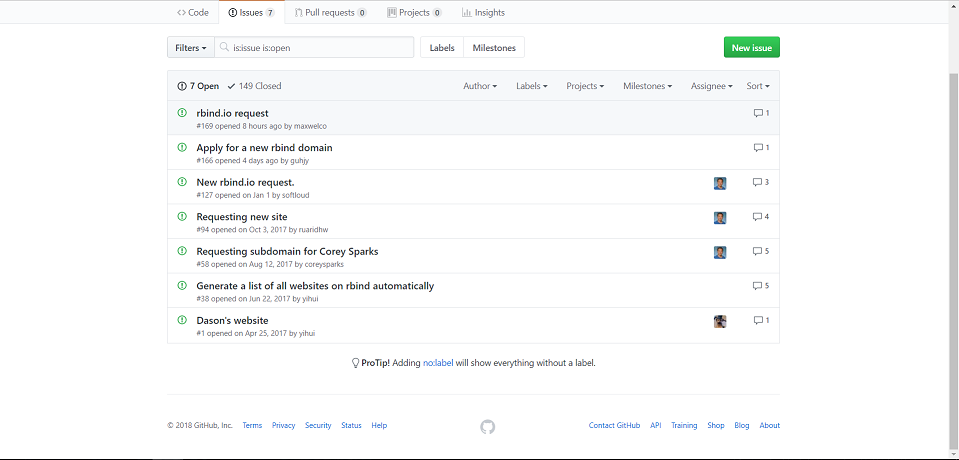Image resolution: width=959 pixels, height=460 pixels.
Task: Open issue 'Apply for a new rbind domain'
Action: tap(264, 147)
